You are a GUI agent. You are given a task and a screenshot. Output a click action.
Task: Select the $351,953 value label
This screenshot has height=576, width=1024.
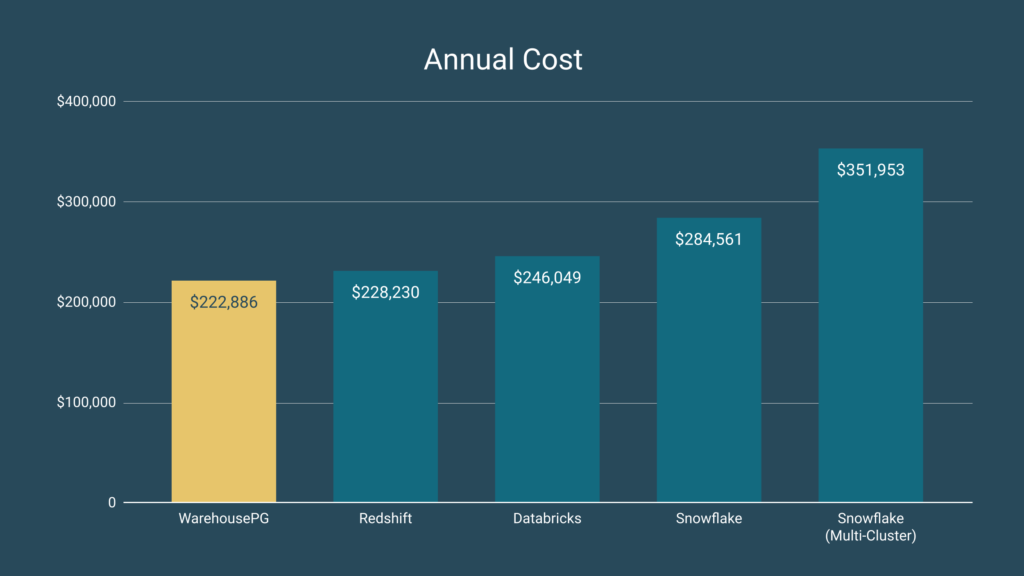tap(870, 170)
